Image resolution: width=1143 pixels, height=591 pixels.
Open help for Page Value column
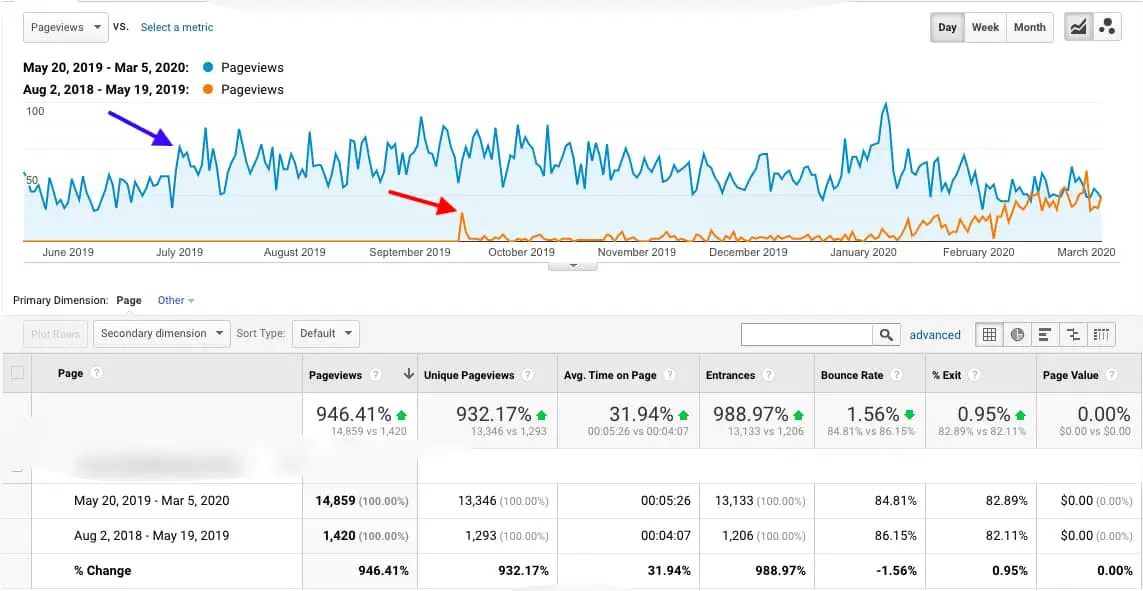[1112, 375]
